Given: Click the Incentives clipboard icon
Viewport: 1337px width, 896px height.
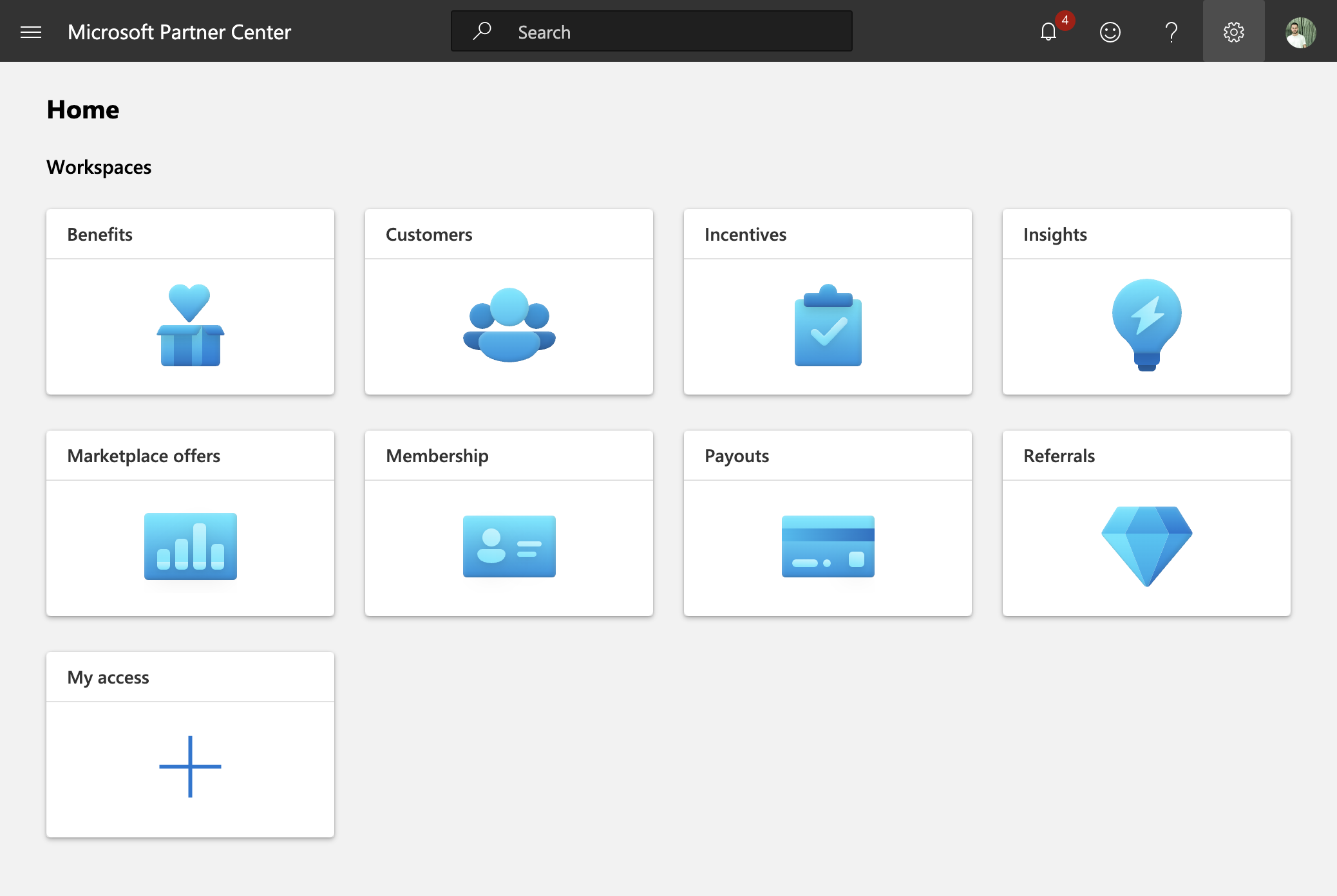Looking at the screenshot, I should (828, 325).
